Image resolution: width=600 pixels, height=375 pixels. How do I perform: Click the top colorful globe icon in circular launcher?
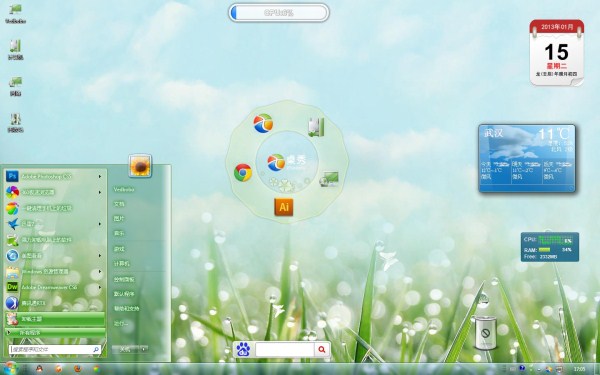pos(263,124)
